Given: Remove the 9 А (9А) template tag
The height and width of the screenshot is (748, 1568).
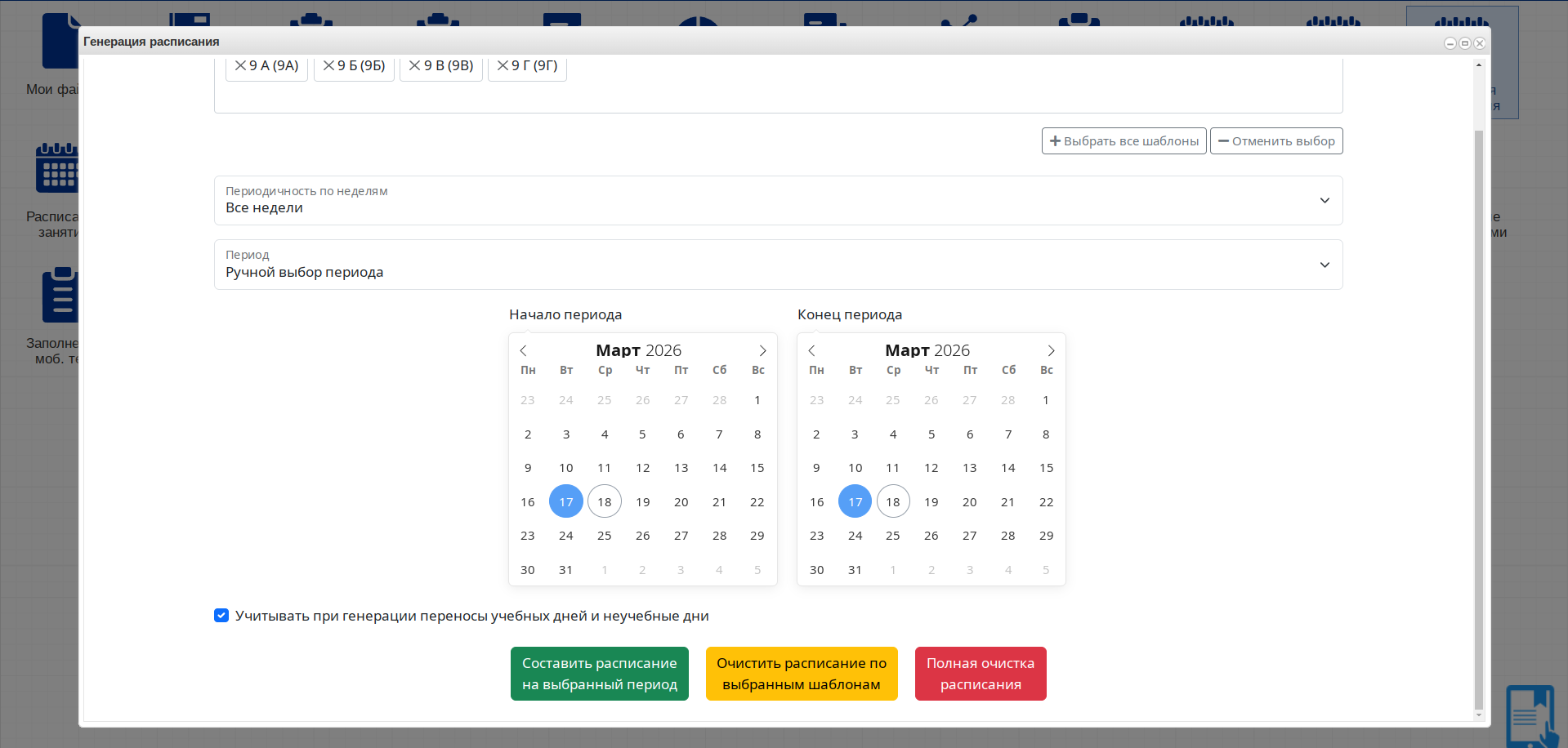Looking at the screenshot, I should pos(240,65).
